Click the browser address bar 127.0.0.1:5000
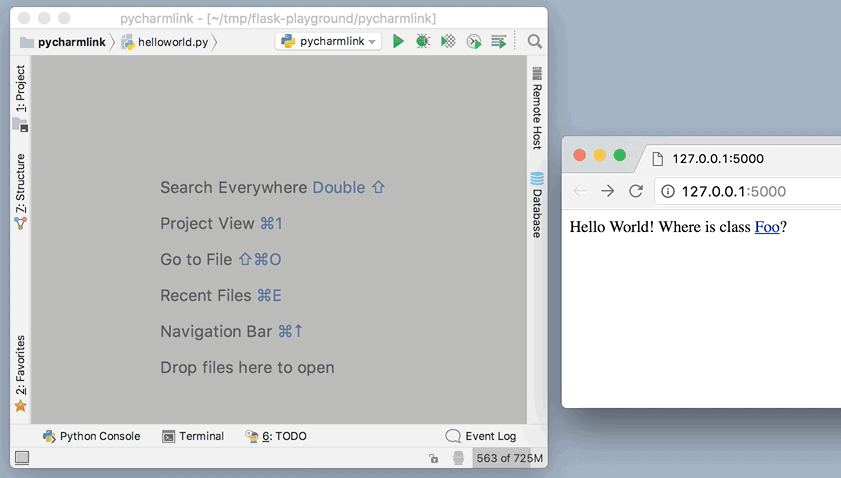The image size is (841, 478). pos(748,192)
